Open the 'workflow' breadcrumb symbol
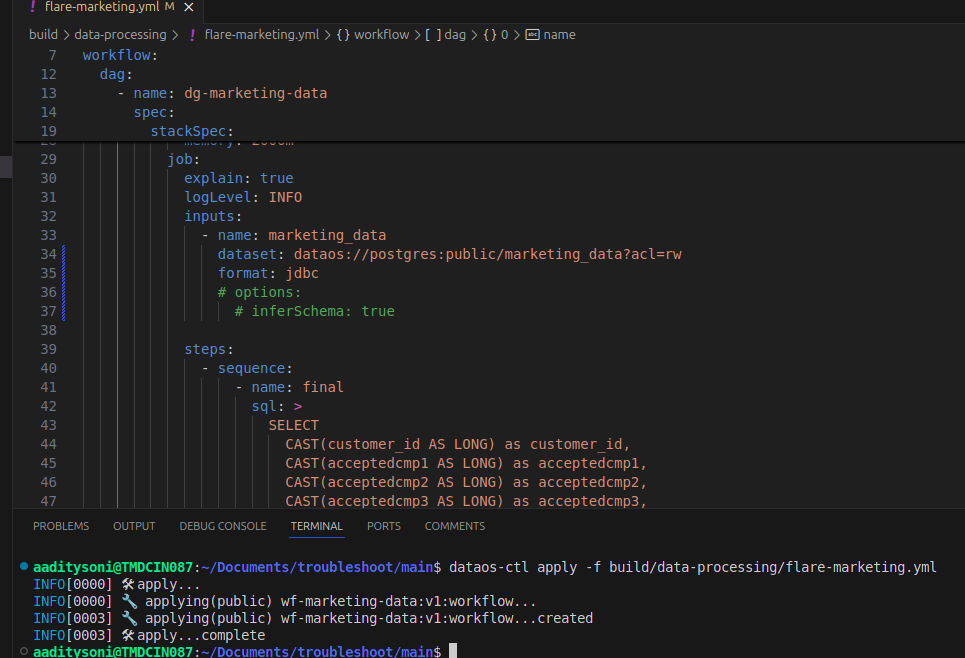The width and height of the screenshot is (965, 658). (x=382, y=35)
